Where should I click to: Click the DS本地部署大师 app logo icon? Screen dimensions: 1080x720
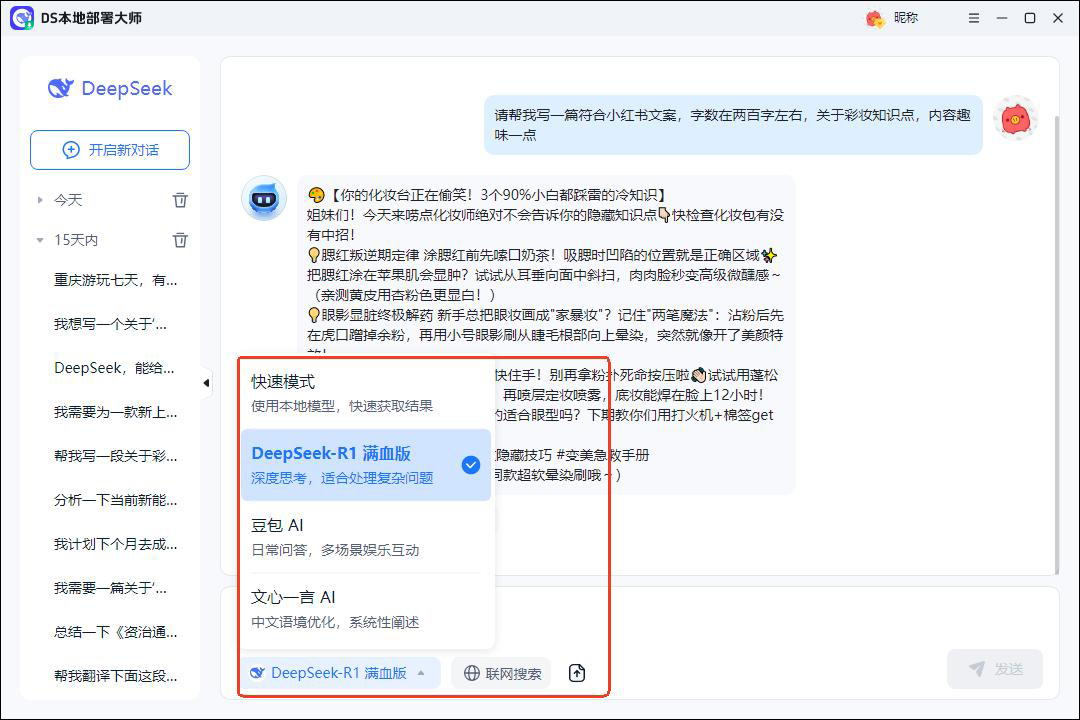(x=21, y=18)
